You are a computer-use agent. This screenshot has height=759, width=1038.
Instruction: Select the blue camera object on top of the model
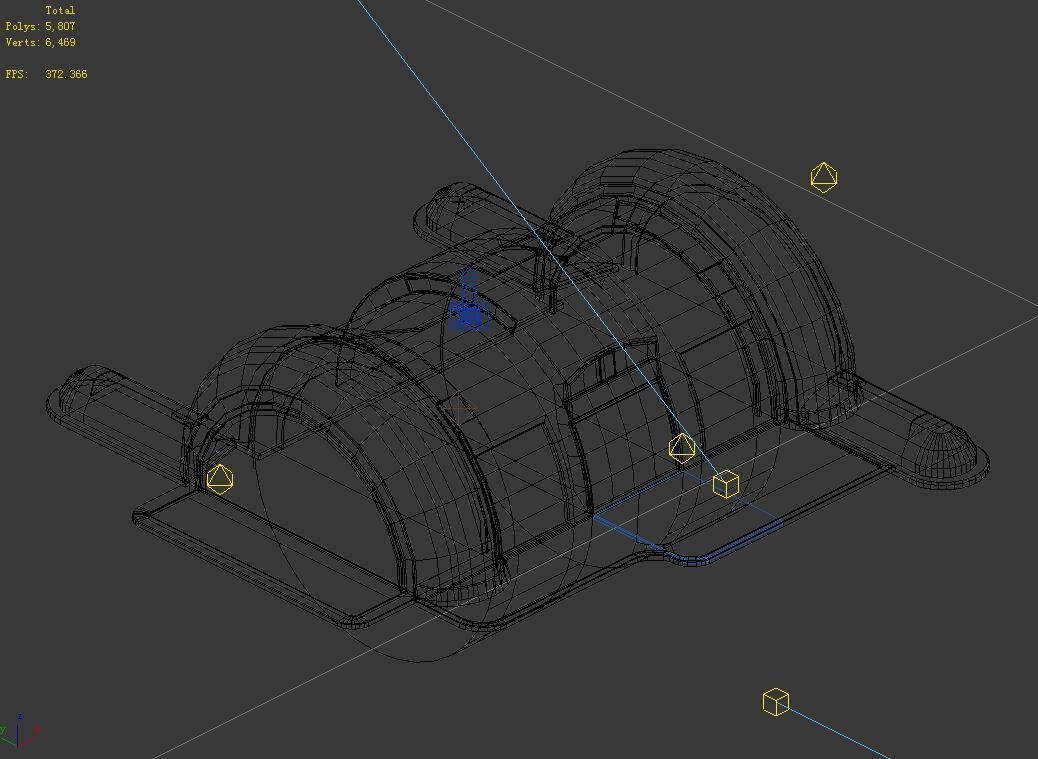click(469, 302)
